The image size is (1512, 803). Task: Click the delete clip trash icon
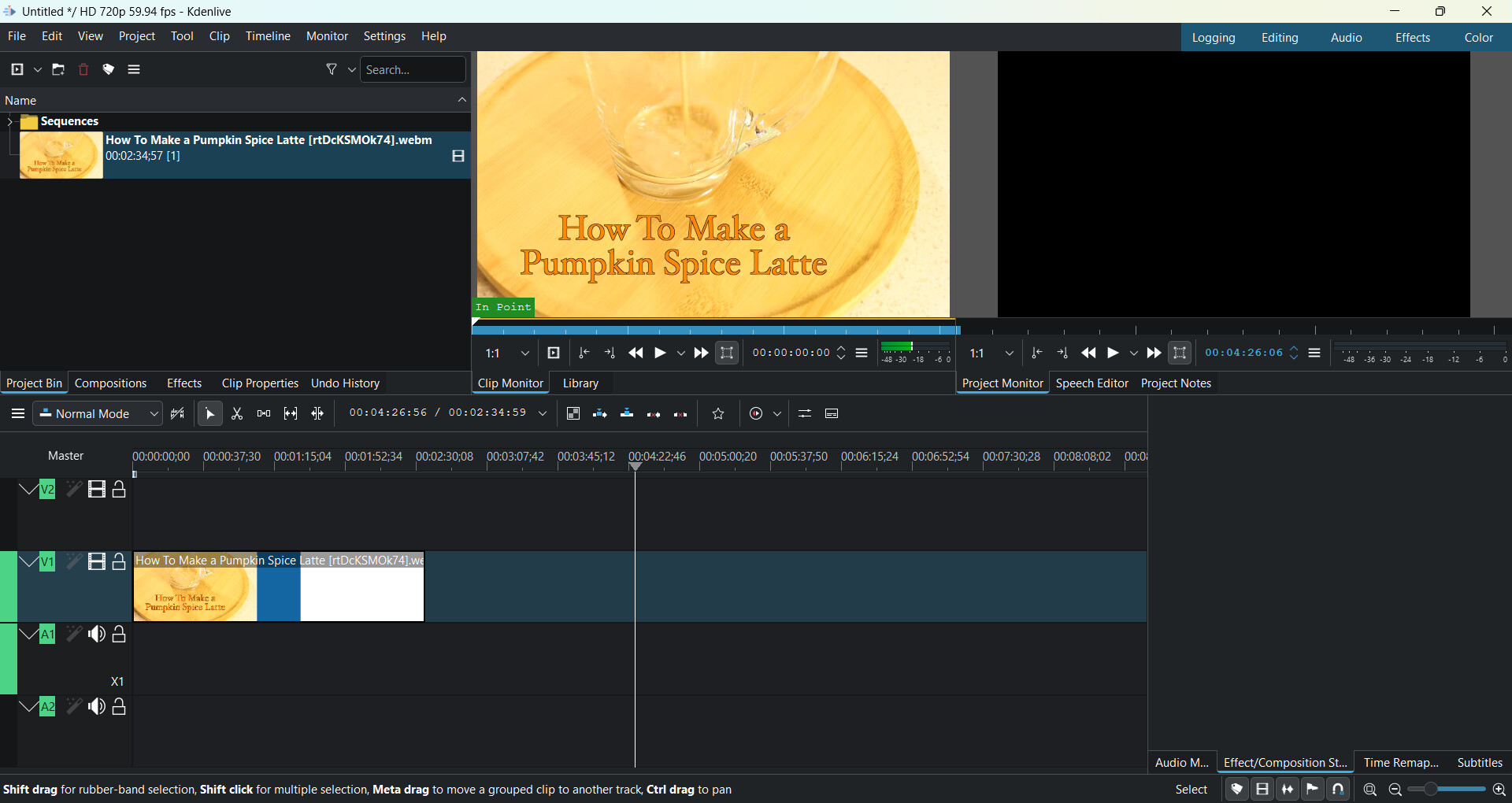click(83, 70)
